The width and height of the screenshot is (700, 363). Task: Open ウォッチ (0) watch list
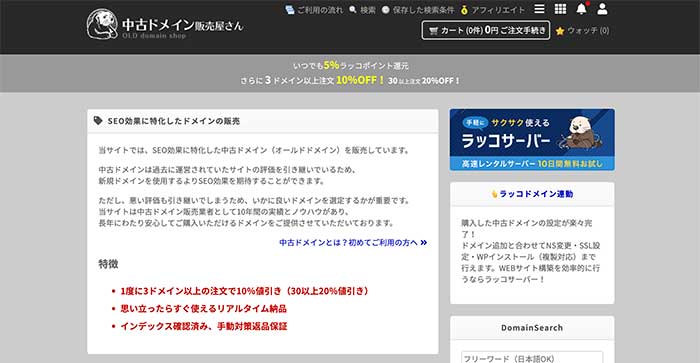pos(588,31)
